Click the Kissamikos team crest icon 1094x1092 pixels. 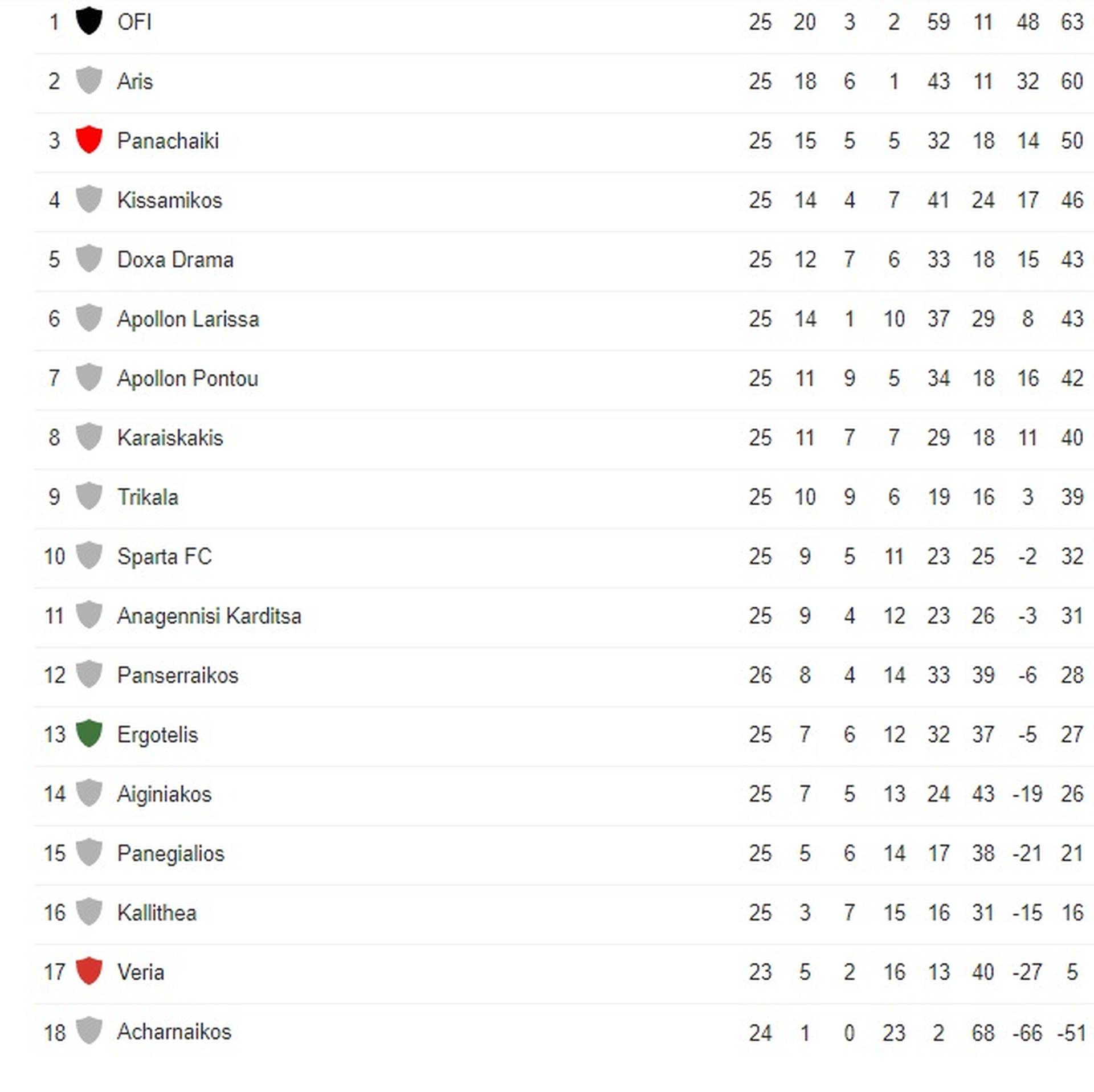tap(89, 199)
